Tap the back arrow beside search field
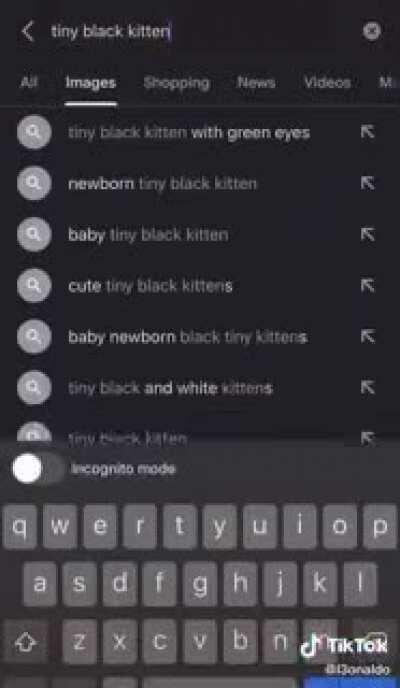 [28, 32]
